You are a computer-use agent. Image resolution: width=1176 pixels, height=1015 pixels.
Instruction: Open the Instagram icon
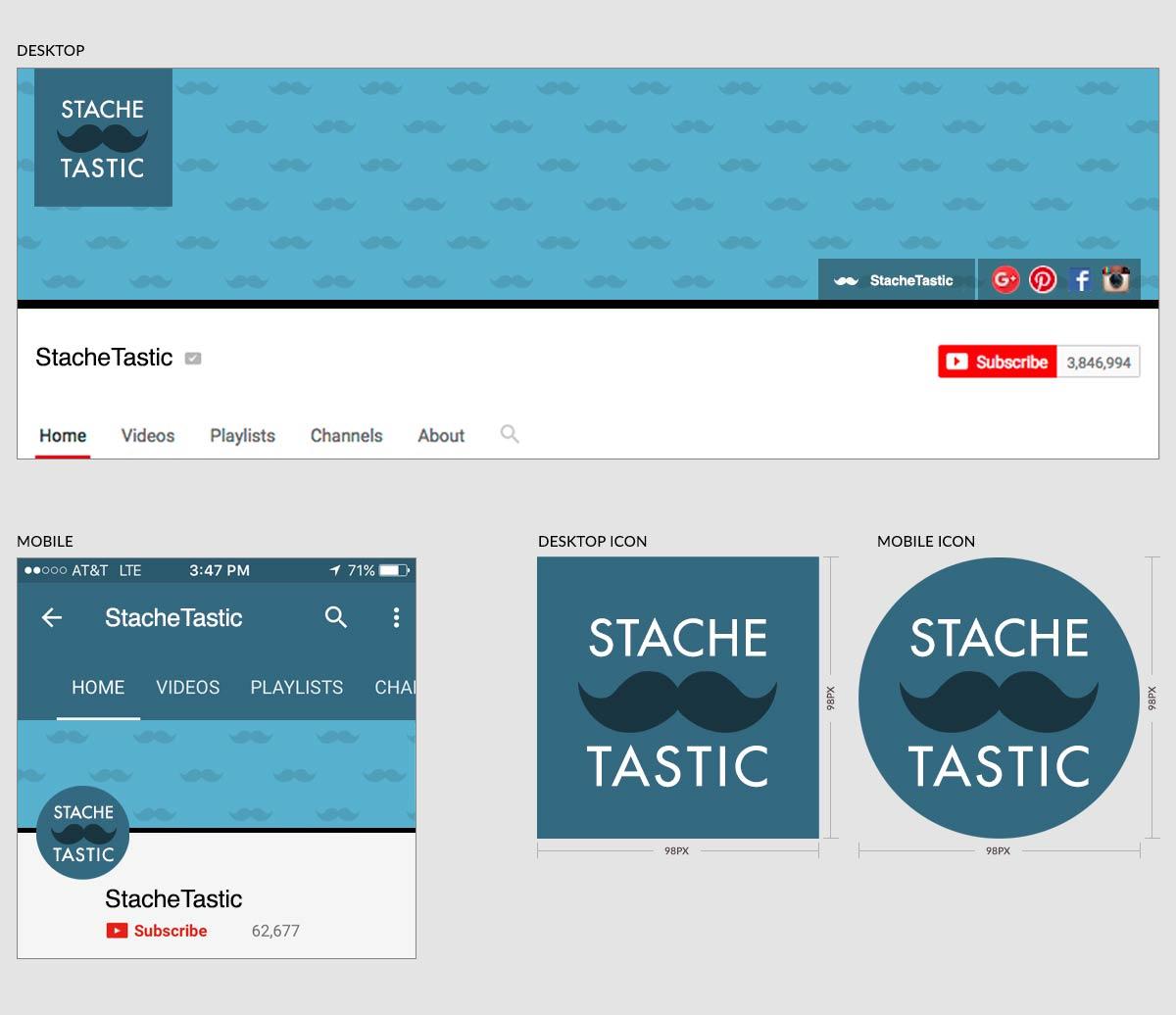point(1118,279)
